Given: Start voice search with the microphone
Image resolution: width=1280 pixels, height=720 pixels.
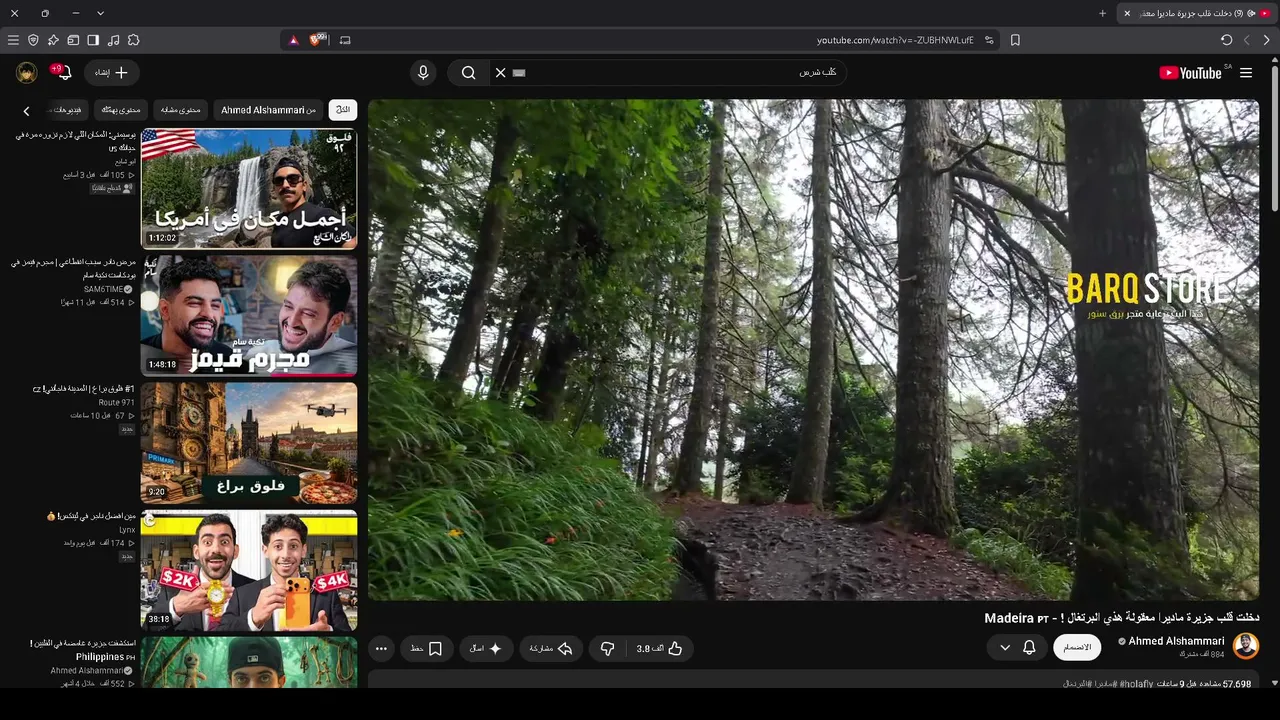Looking at the screenshot, I should click(x=423, y=73).
